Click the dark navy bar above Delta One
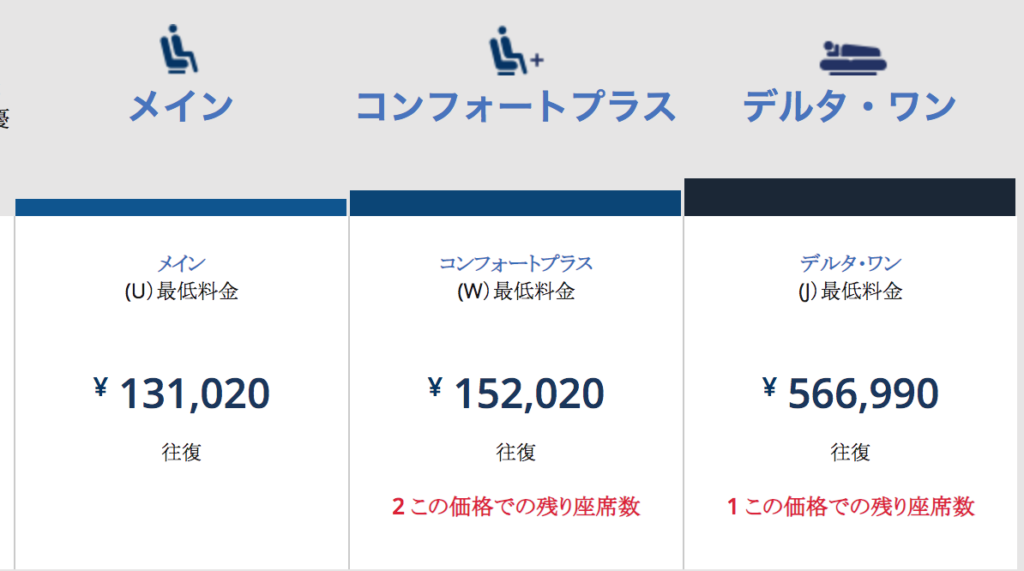This screenshot has height=571, width=1024. coord(850,197)
